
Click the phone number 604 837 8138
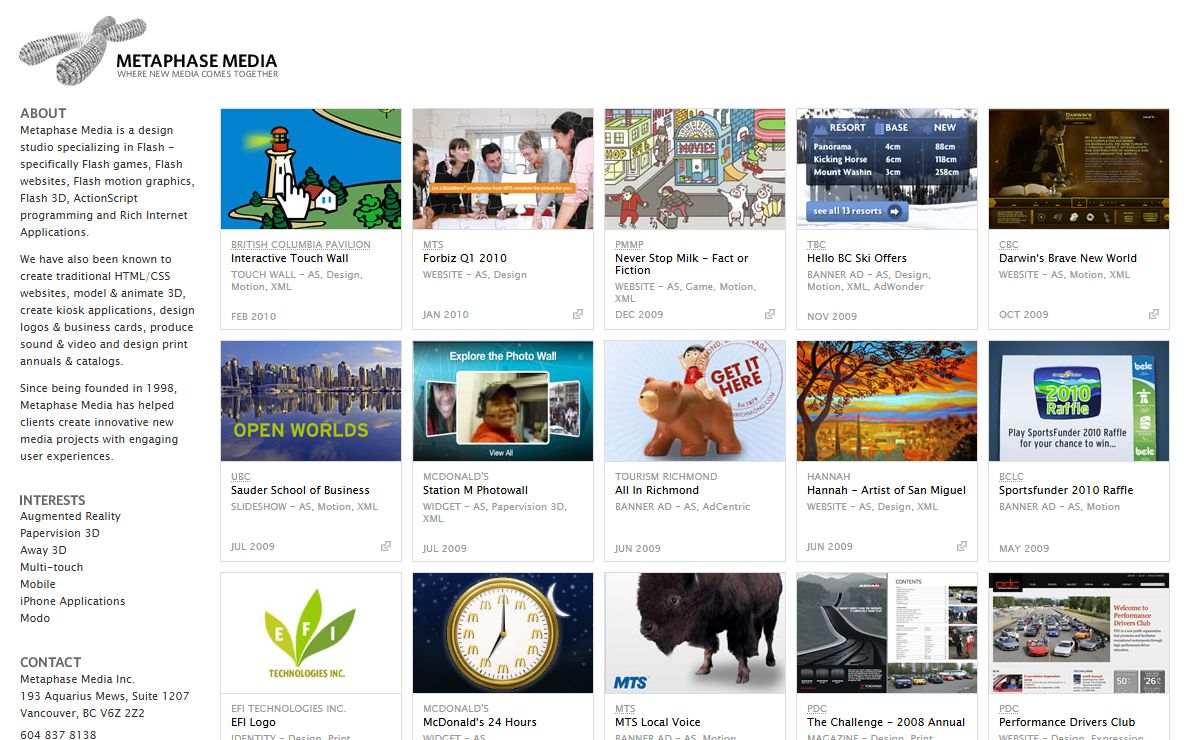click(58, 734)
